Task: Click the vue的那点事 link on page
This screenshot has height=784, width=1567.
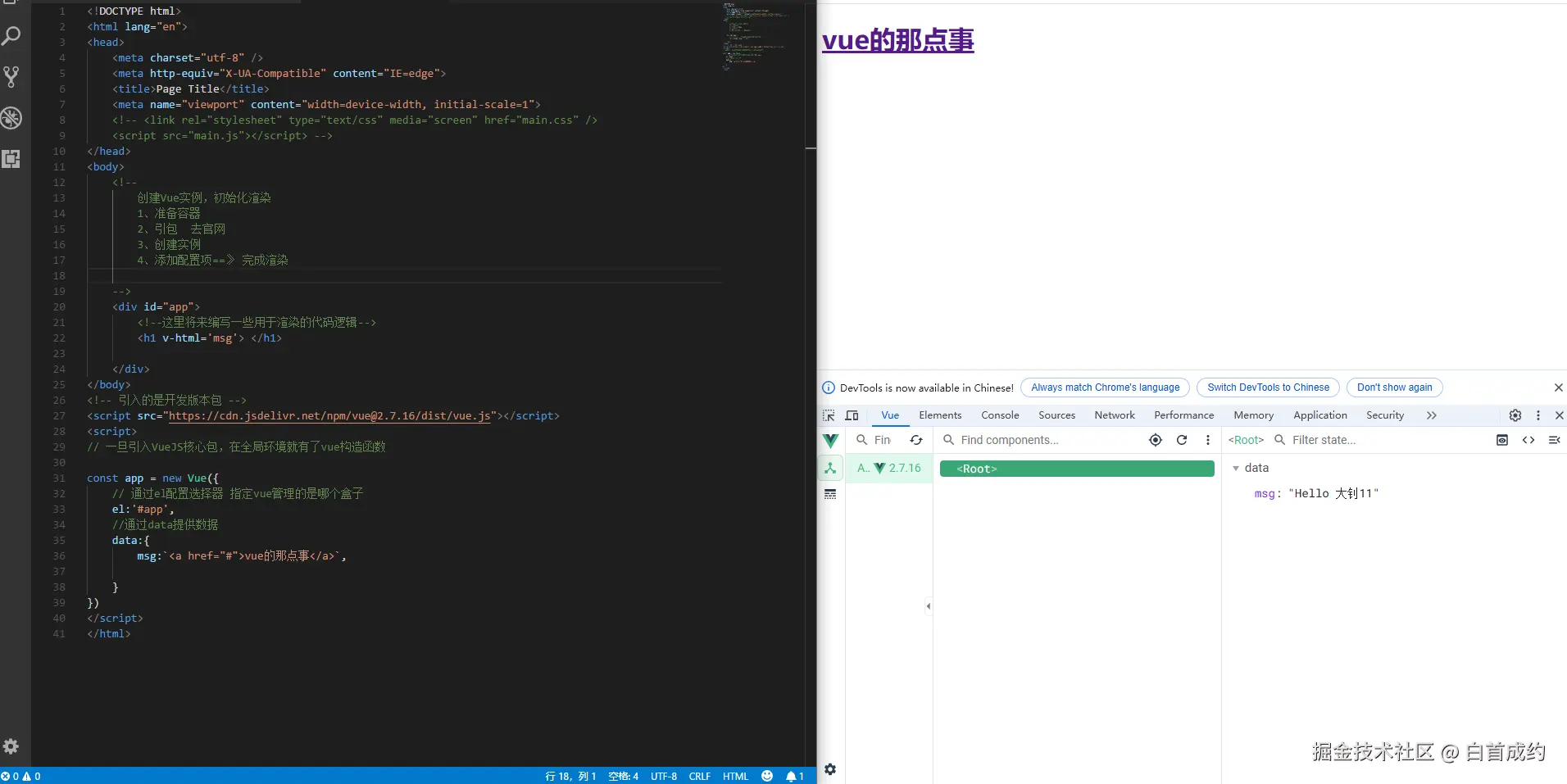Action: (897, 40)
